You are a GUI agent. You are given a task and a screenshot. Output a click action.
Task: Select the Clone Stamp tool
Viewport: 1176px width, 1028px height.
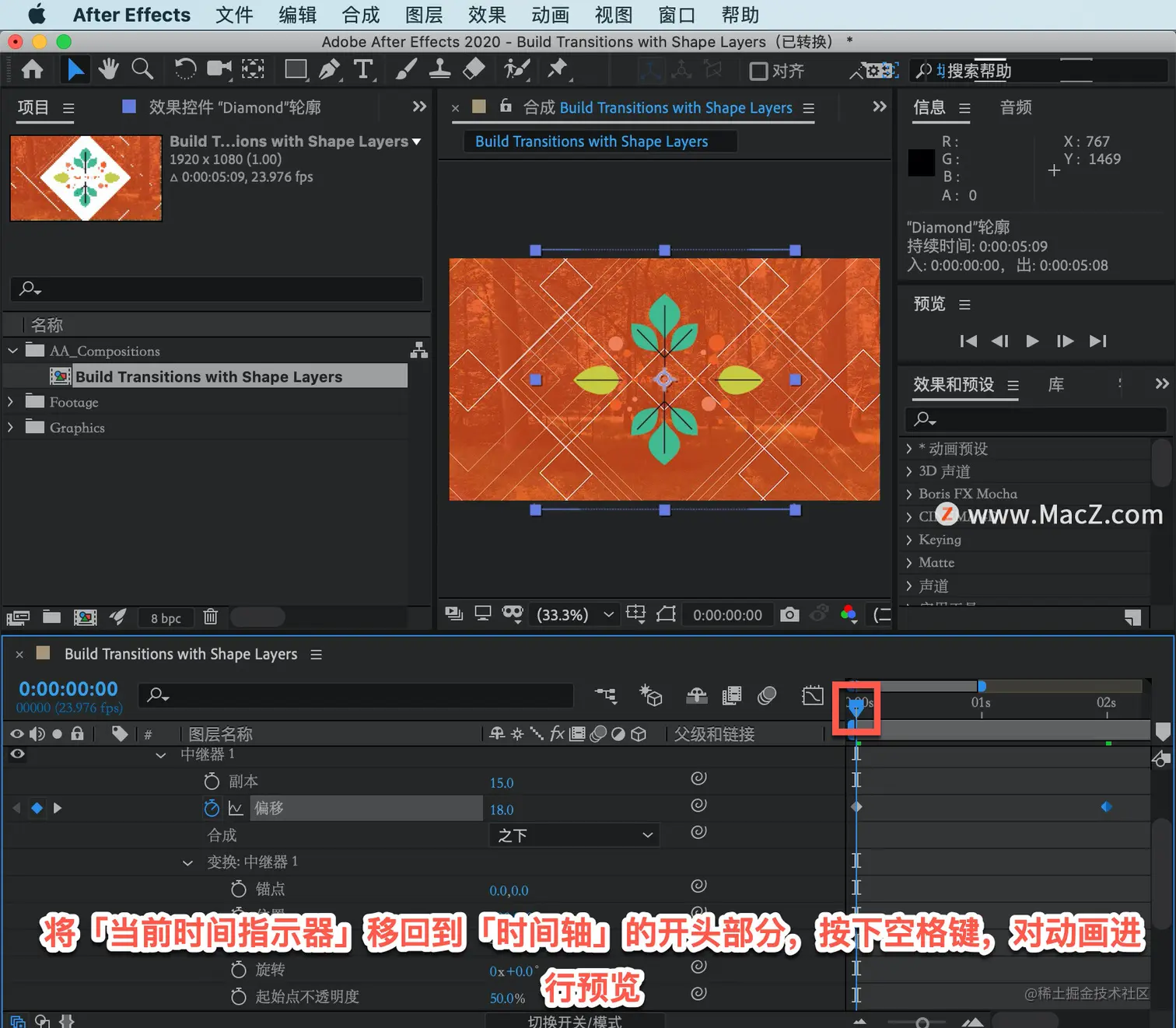point(439,70)
